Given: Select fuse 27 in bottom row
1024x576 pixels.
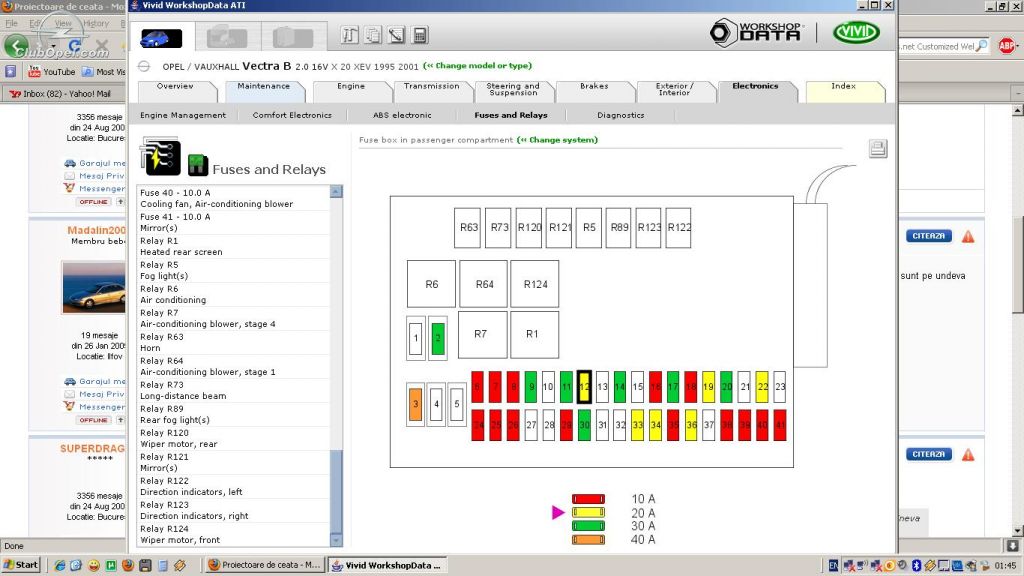Looking at the screenshot, I should (x=532, y=425).
